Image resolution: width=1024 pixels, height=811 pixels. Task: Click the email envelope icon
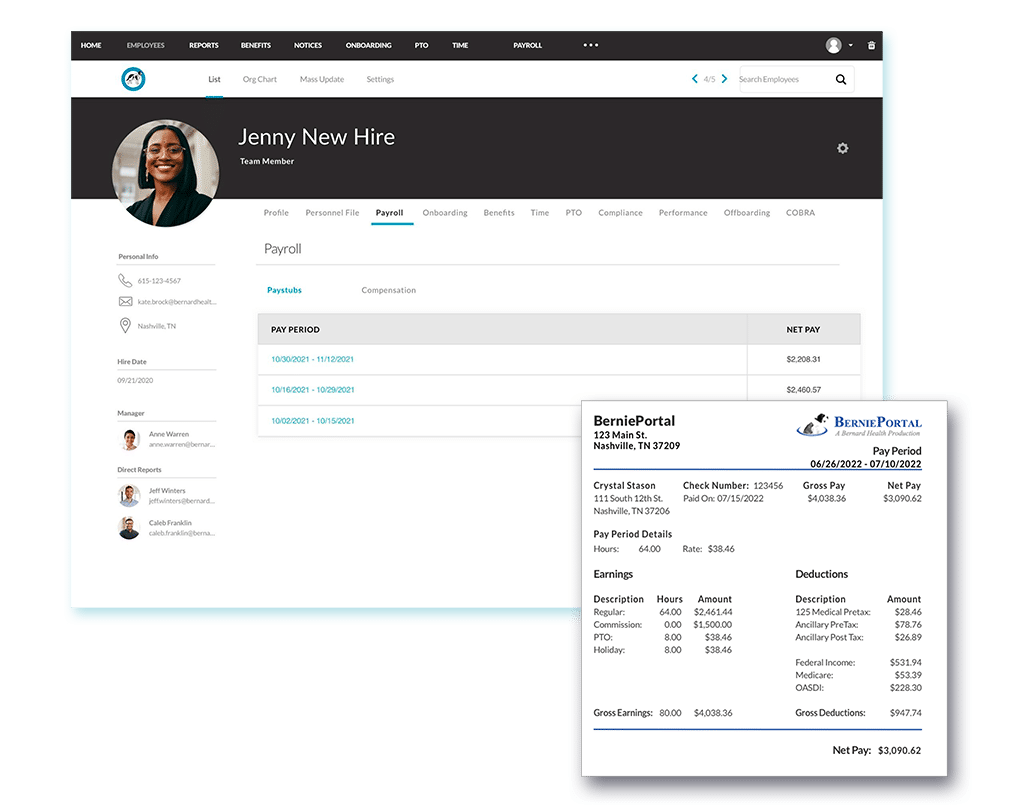(125, 302)
